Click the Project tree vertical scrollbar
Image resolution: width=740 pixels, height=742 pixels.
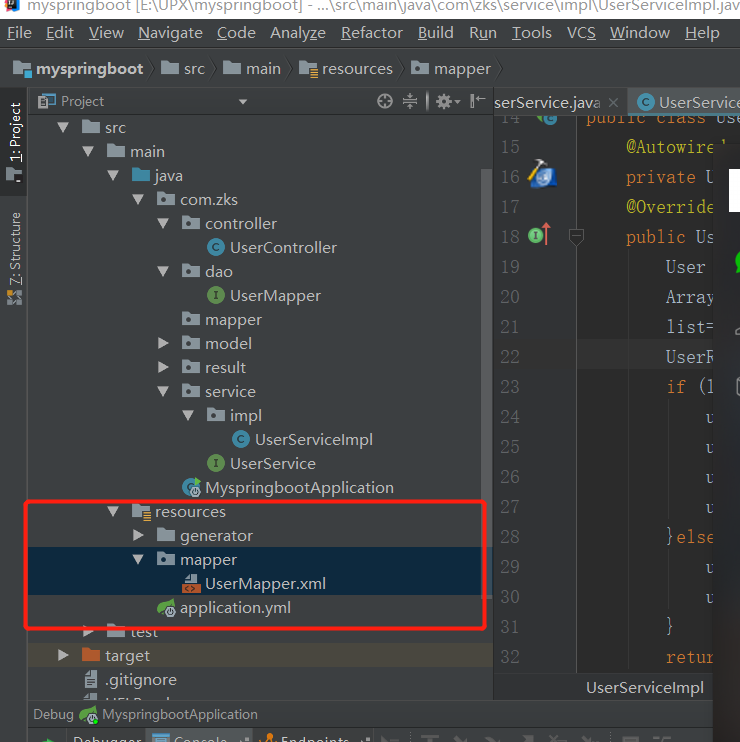tap(486, 383)
